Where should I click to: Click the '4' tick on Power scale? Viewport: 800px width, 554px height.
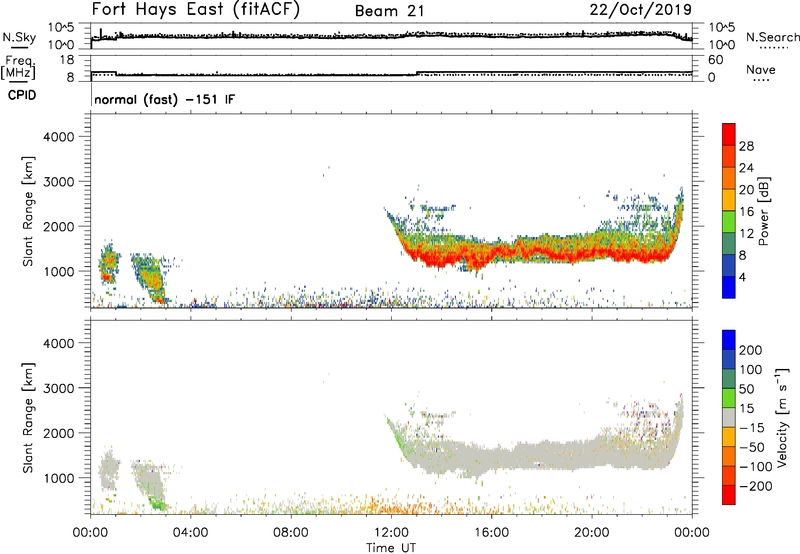pyautogui.click(x=742, y=277)
